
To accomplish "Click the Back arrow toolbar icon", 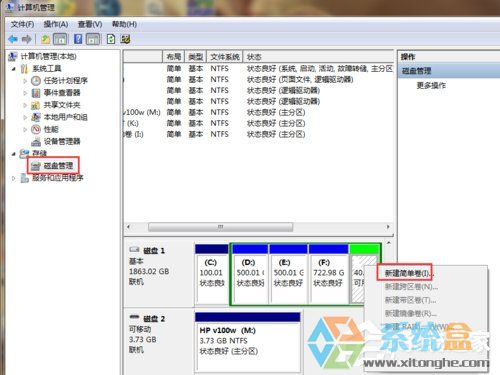I will click(x=13, y=39).
